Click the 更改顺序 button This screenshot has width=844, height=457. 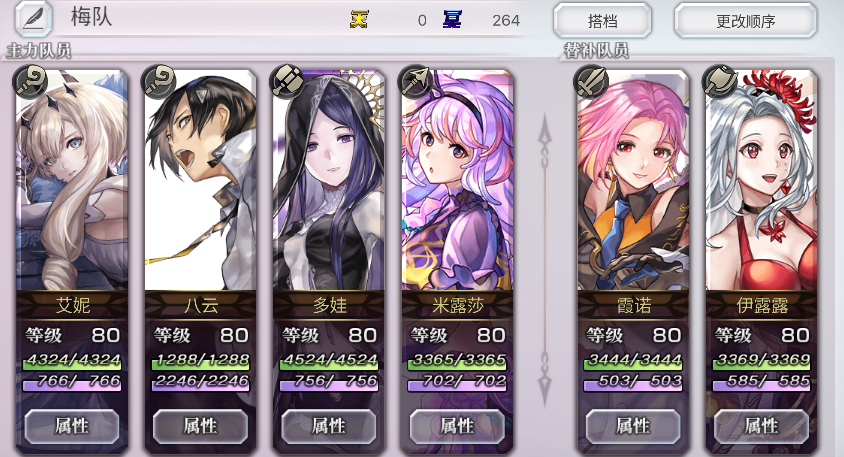(745, 21)
